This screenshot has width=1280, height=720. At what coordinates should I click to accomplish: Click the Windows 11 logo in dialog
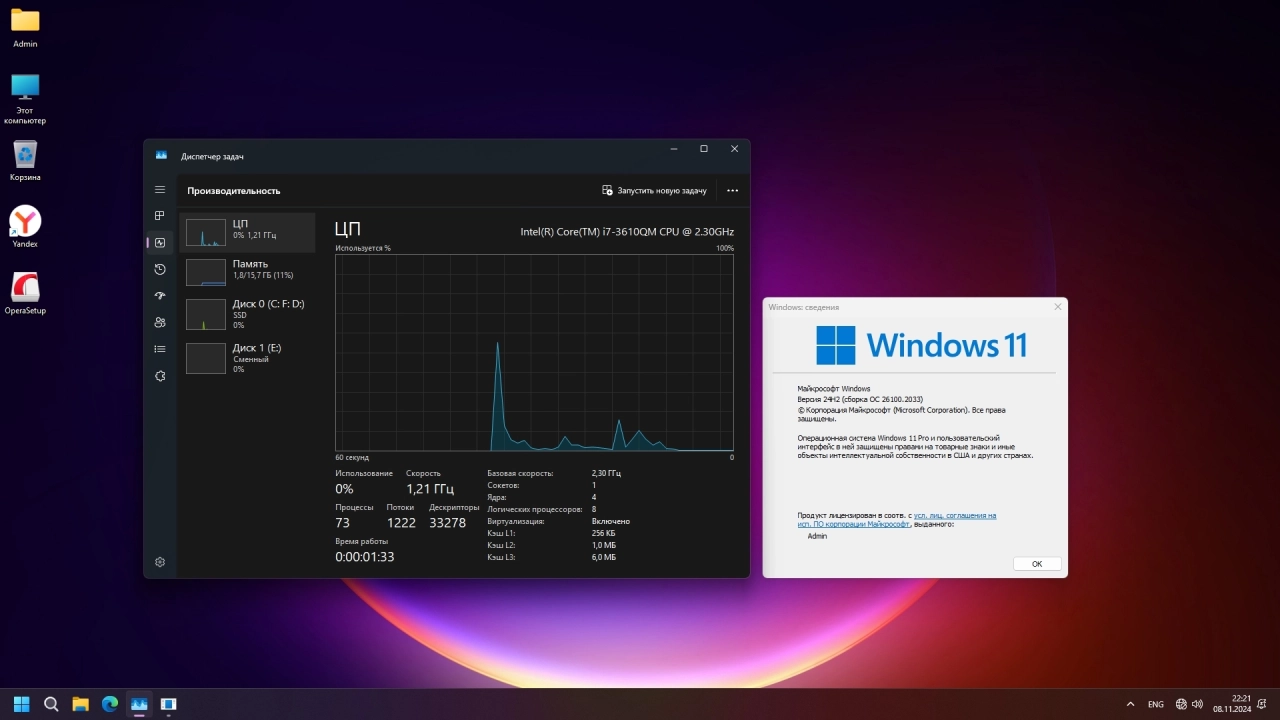point(921,345)
